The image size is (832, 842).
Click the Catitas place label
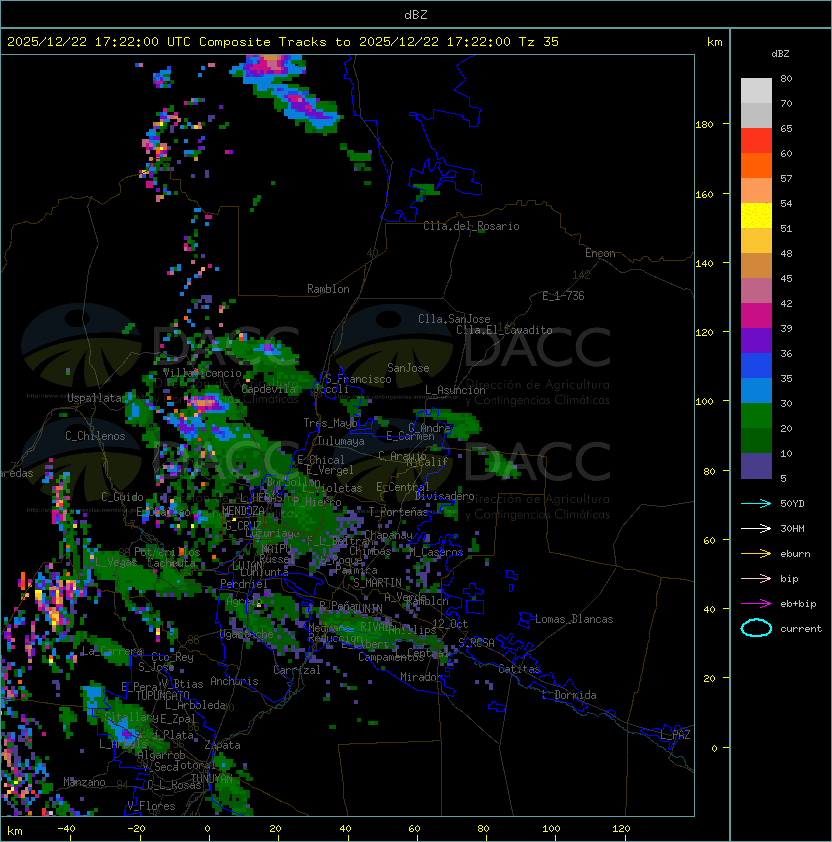519,669
